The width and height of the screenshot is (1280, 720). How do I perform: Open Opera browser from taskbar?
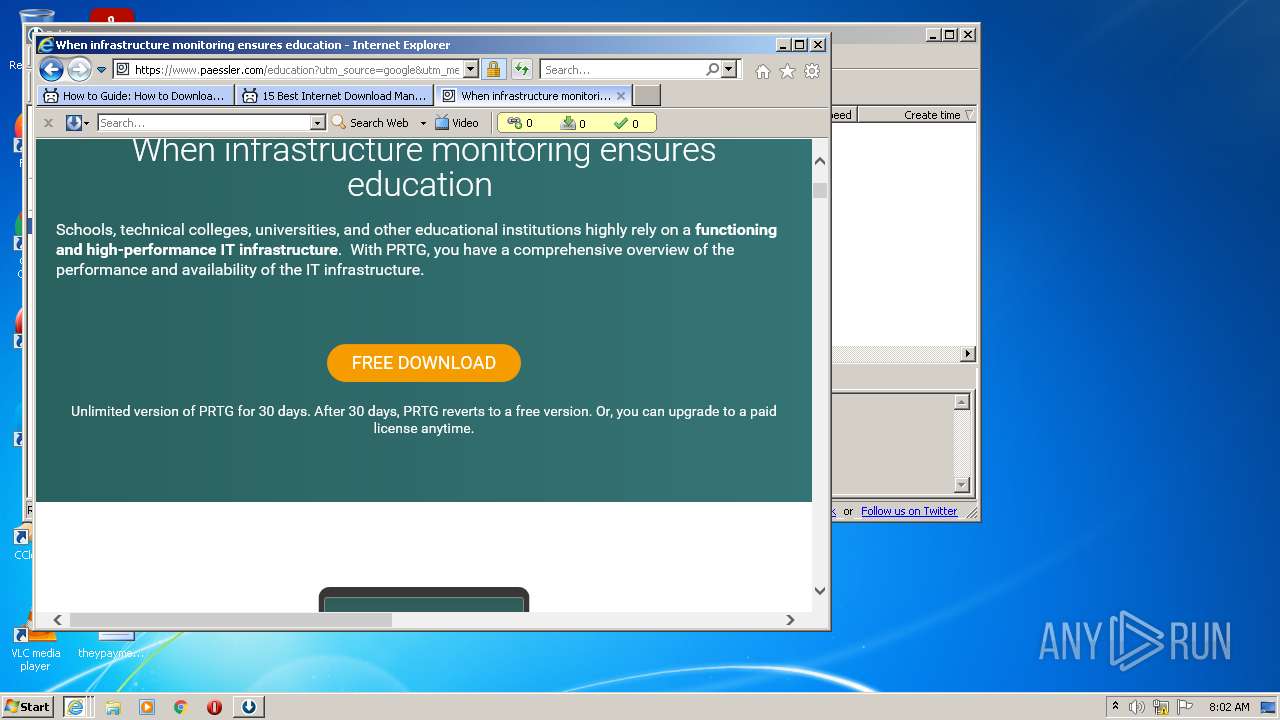click(x=214, y=707)
